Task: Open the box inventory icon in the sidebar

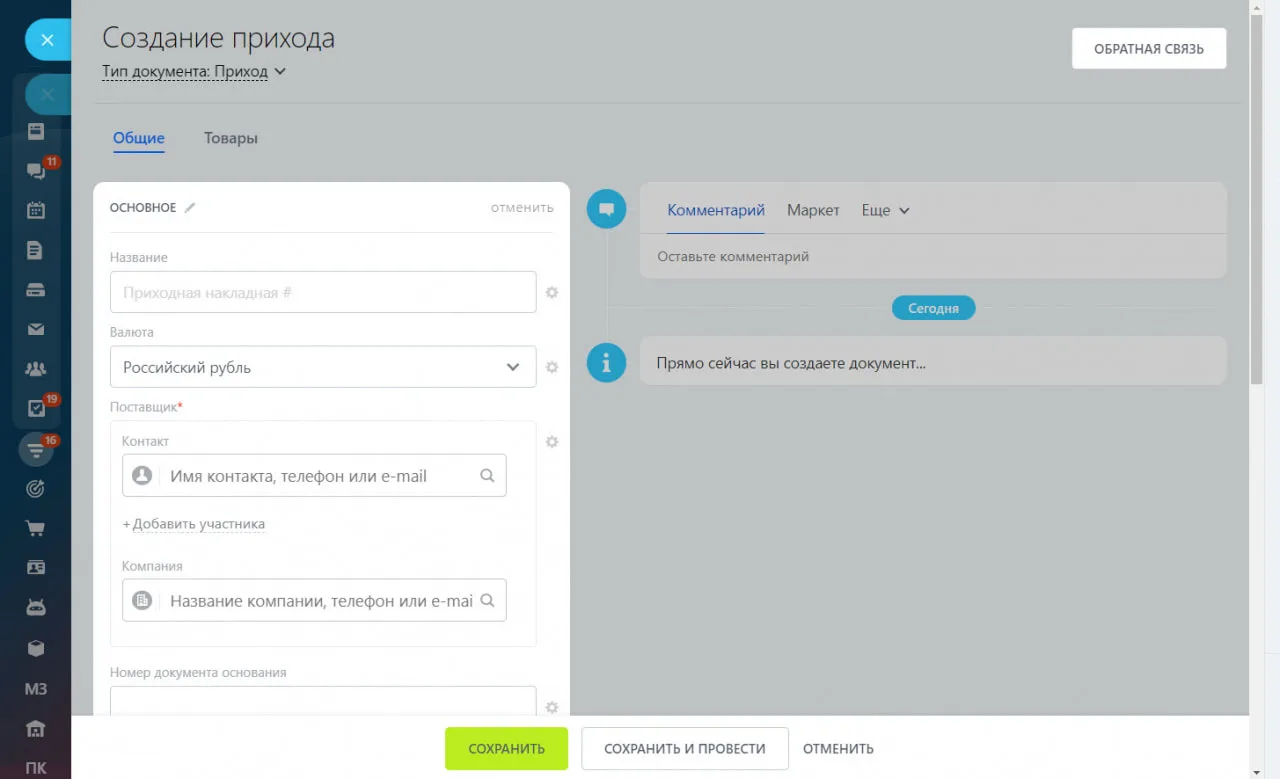Action: [x=36, y=648]
